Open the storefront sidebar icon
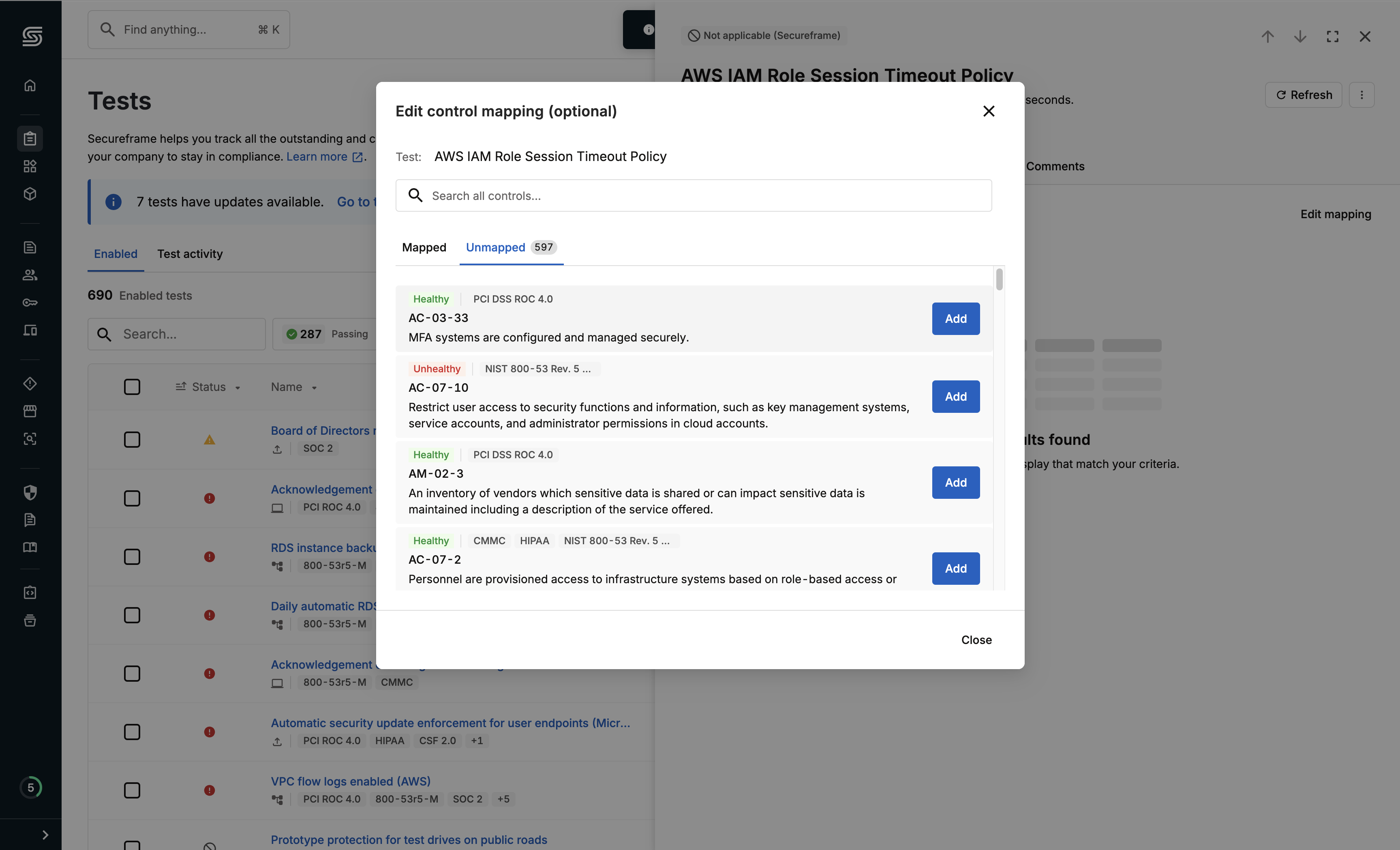1400x850 pixels. (x=30, y=411)
